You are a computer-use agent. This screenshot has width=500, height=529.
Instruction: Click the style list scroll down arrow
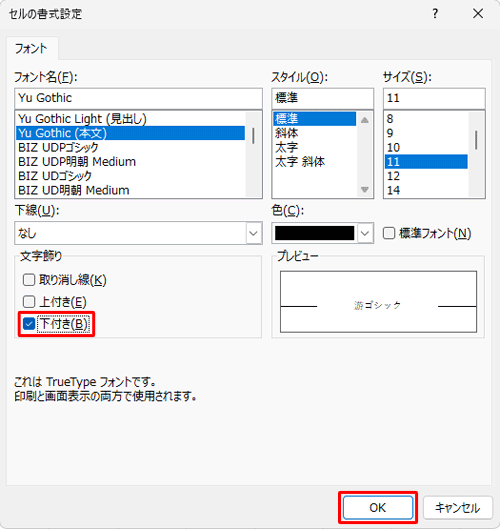click(365, 190)
